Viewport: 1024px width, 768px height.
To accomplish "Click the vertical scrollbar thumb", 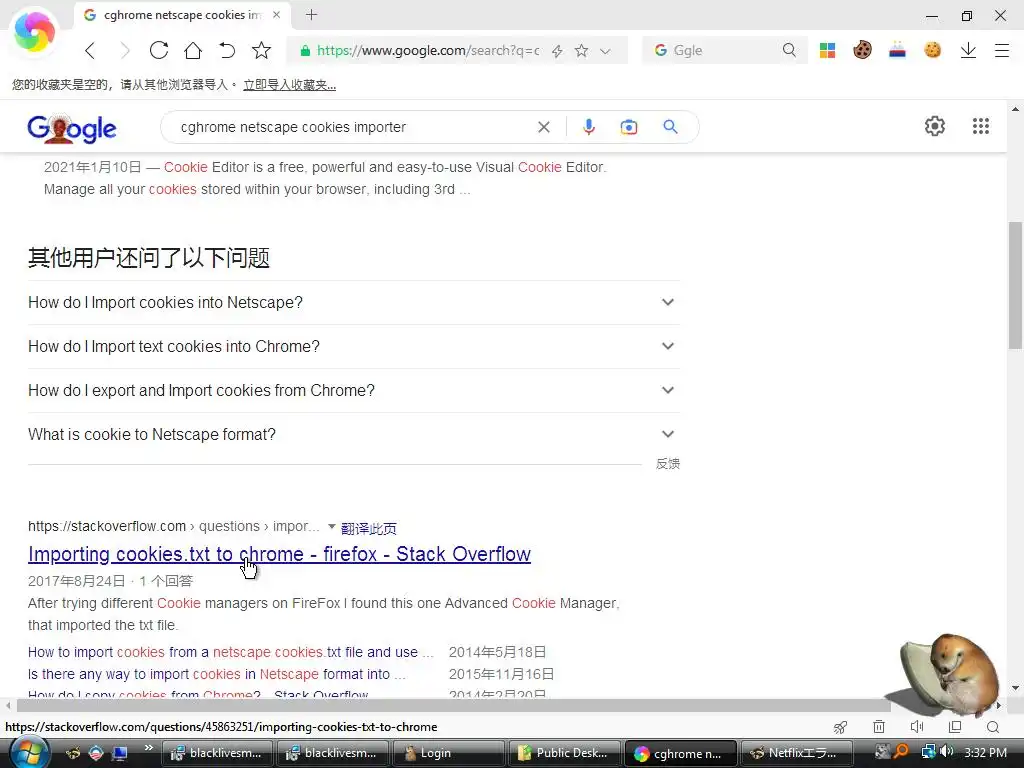I will pos(1015,285).
